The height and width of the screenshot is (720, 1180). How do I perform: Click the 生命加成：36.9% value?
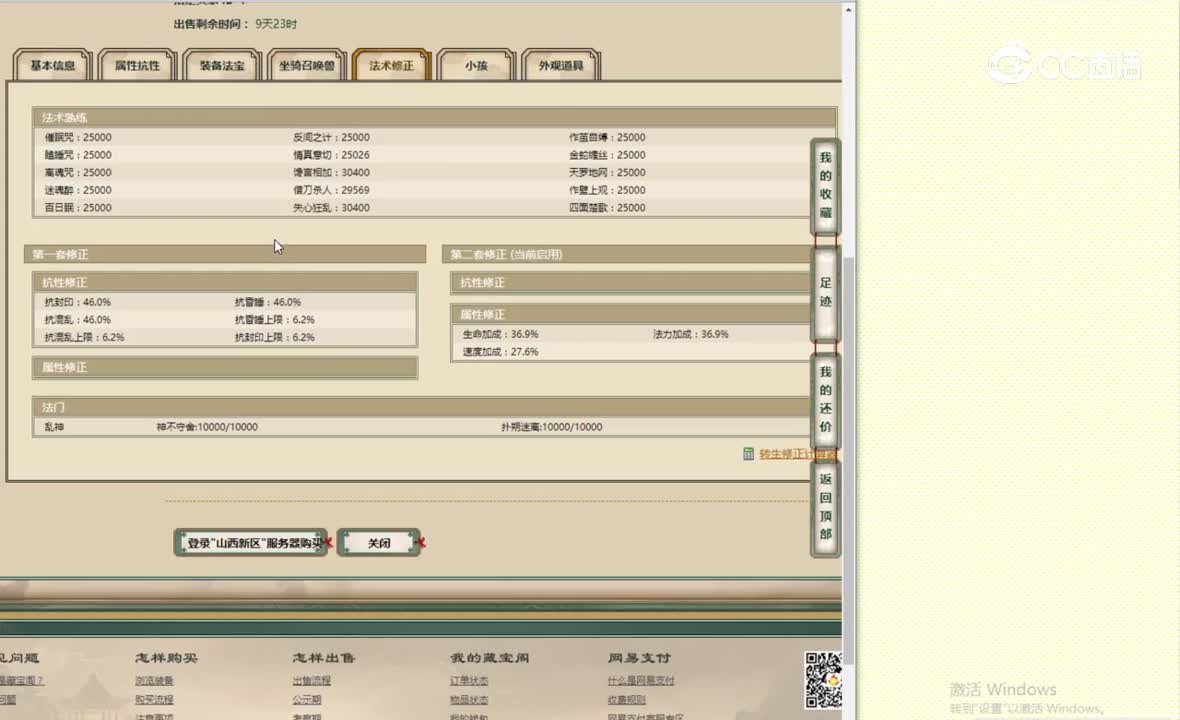coord(500,334)
